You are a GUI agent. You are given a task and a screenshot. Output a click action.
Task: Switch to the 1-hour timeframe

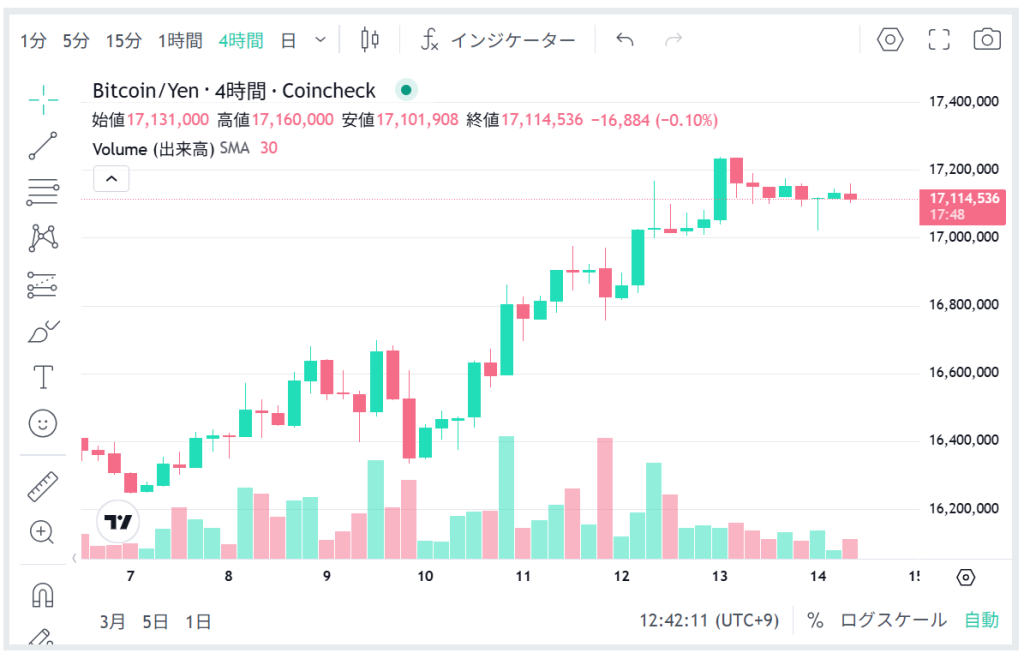click(180, 41)
